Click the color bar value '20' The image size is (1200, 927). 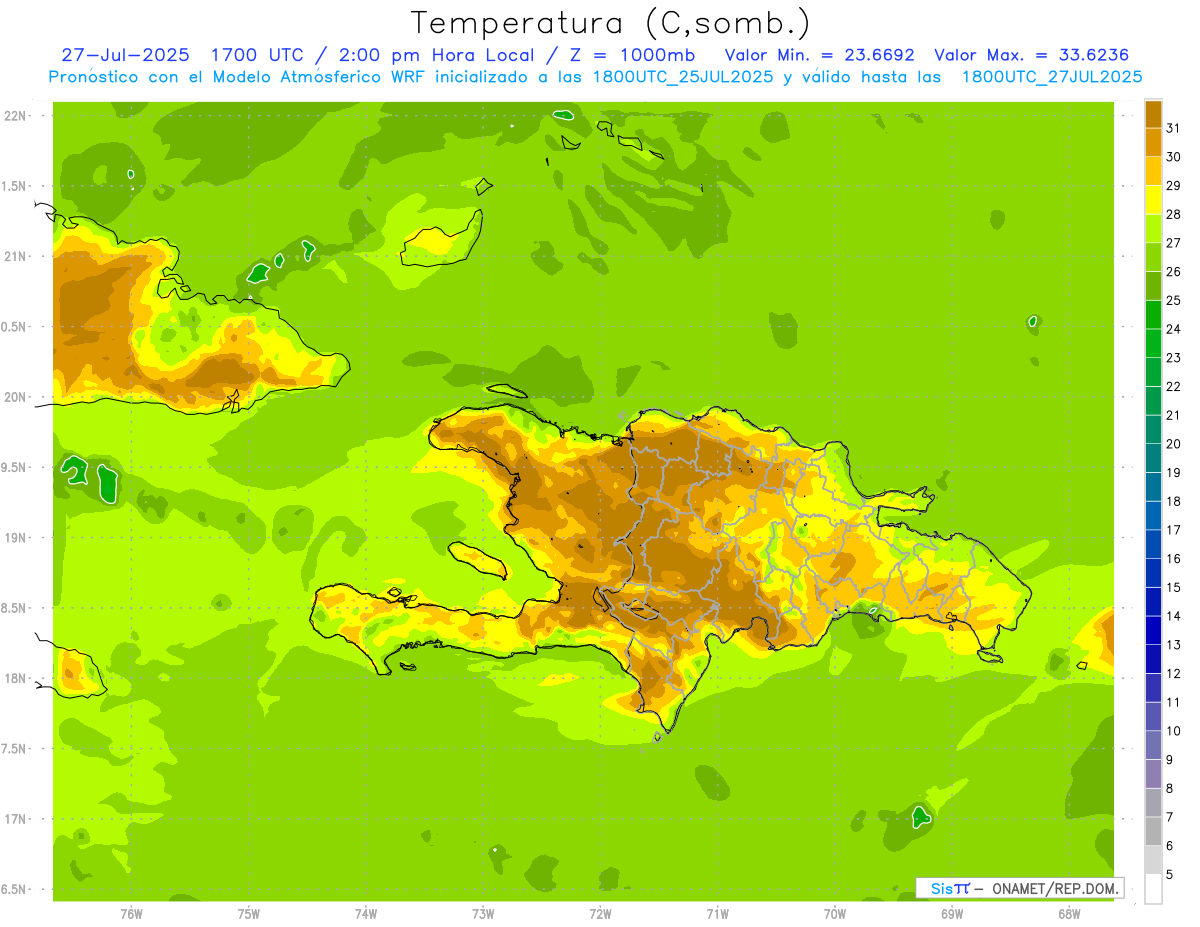point(1174,444)
